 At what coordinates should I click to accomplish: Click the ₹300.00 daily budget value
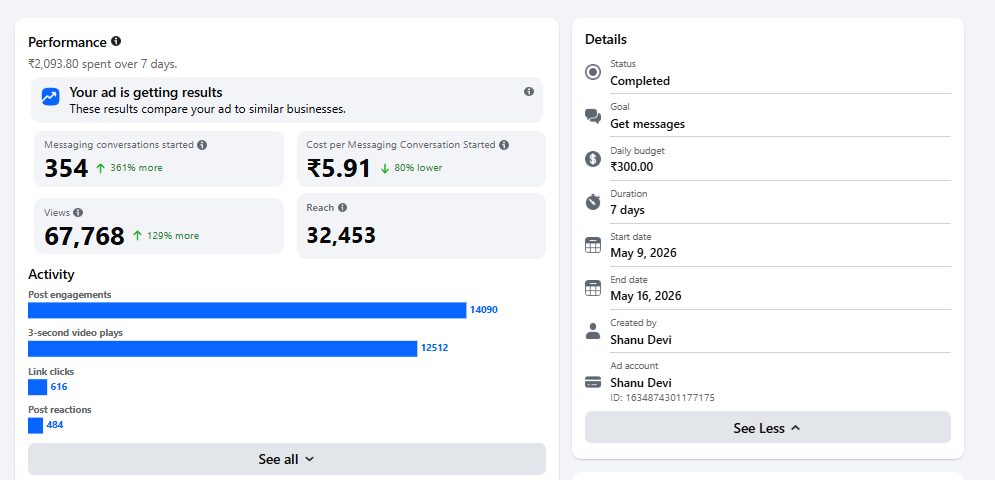tap(631, 167)
